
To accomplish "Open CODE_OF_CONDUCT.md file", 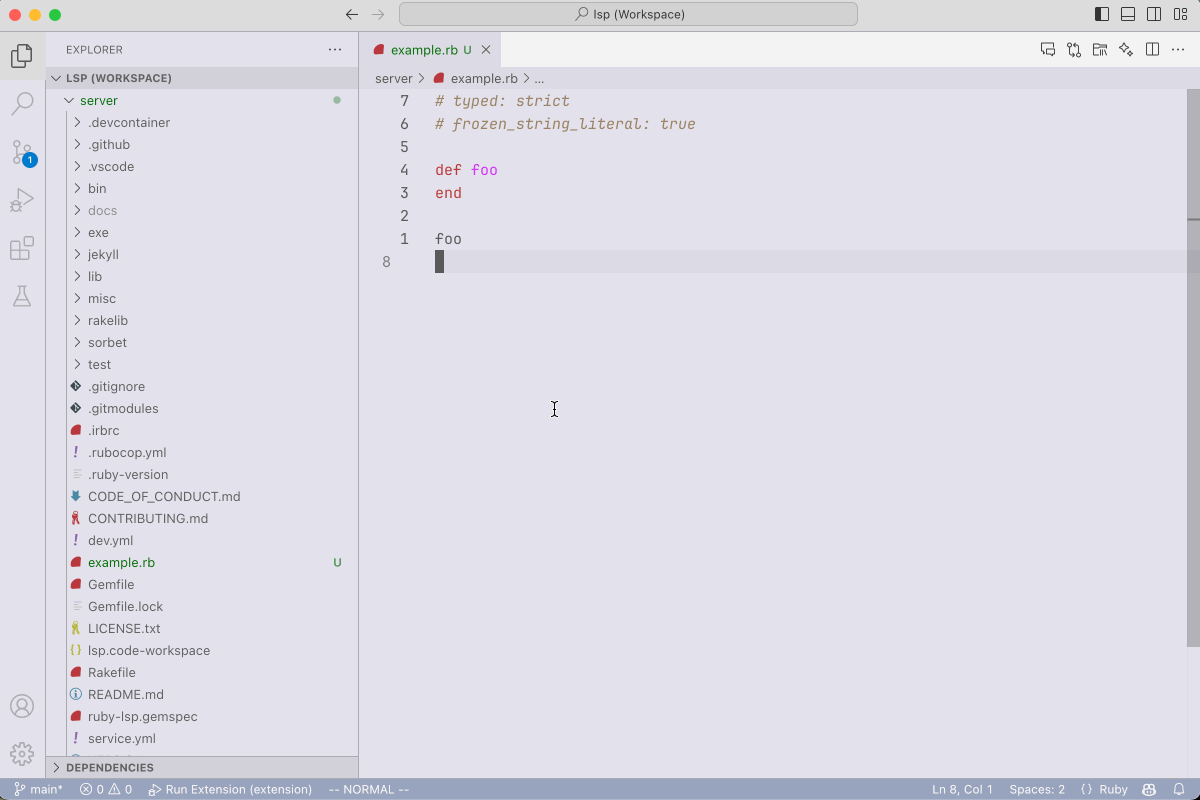I will click(202, 496).
